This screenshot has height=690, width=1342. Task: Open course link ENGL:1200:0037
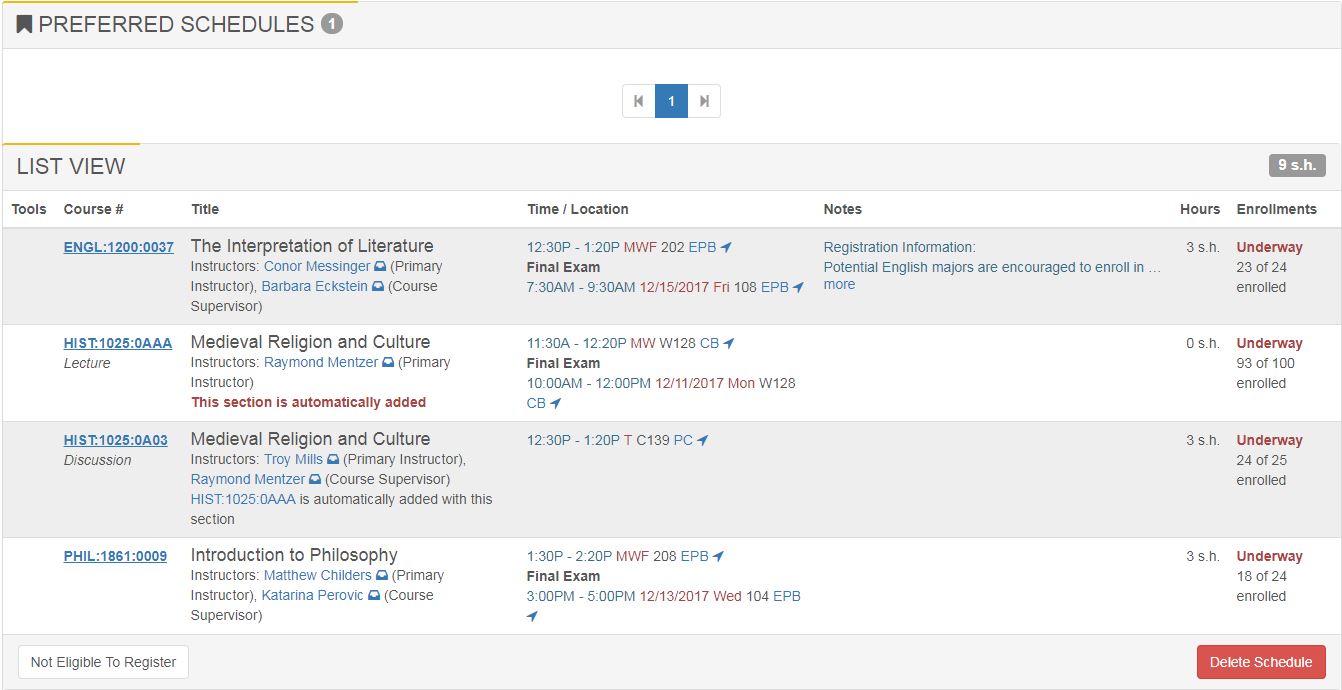pyautogui.click(x=119, y=247)
